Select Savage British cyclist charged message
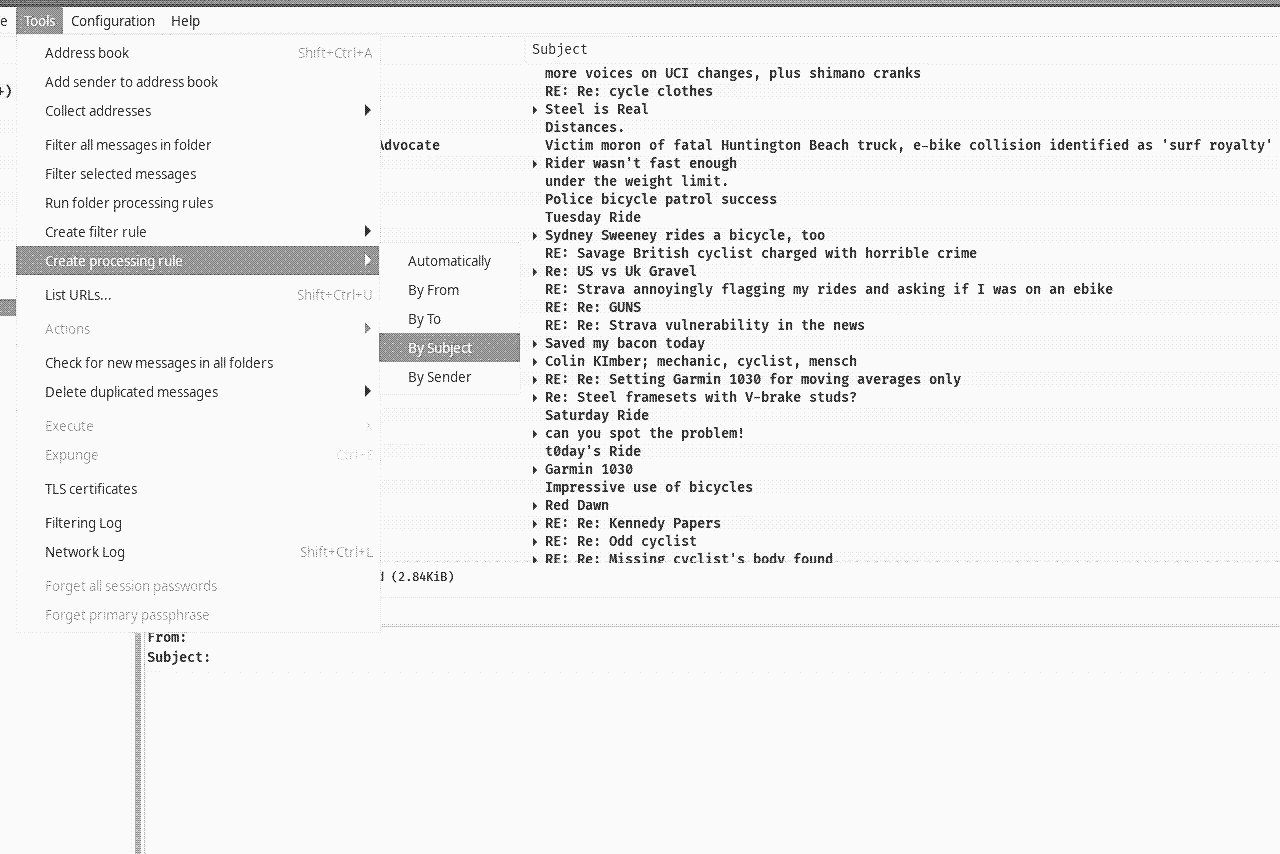1280x854 pixels. click(x=761, y=253)
